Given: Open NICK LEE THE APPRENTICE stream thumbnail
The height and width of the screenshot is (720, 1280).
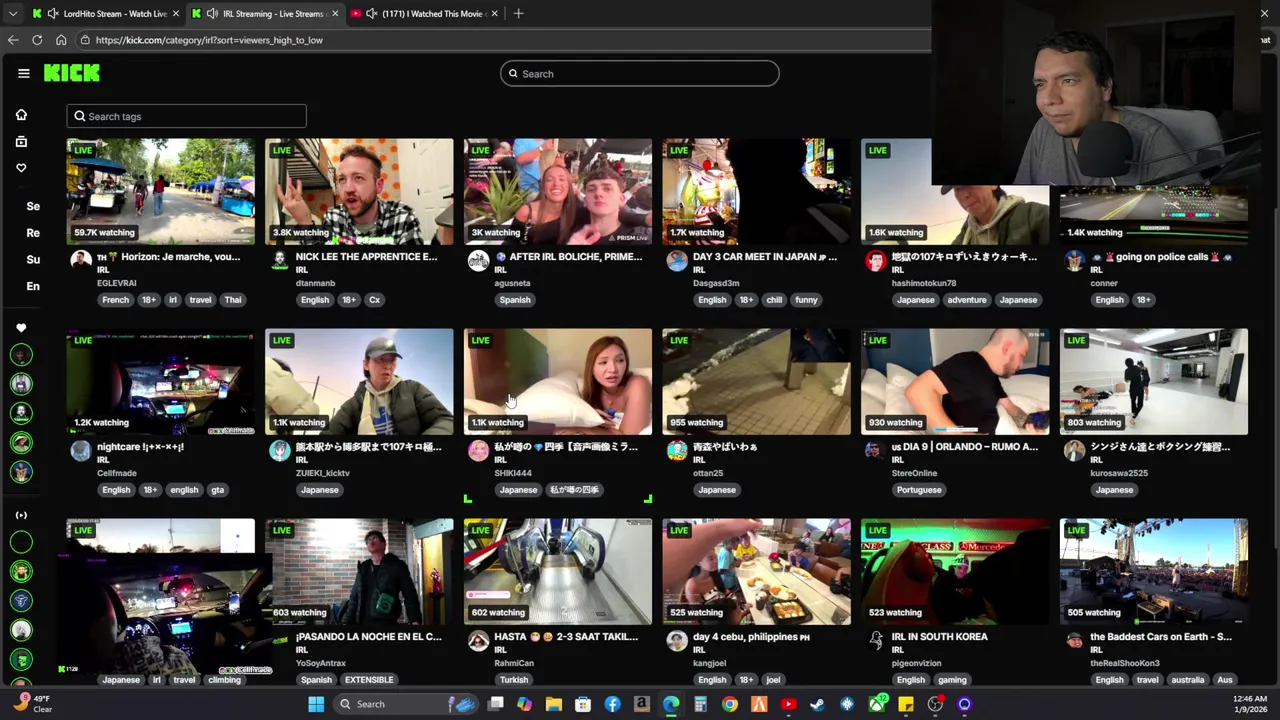Looking at the screenshot, I should point(359,191).
